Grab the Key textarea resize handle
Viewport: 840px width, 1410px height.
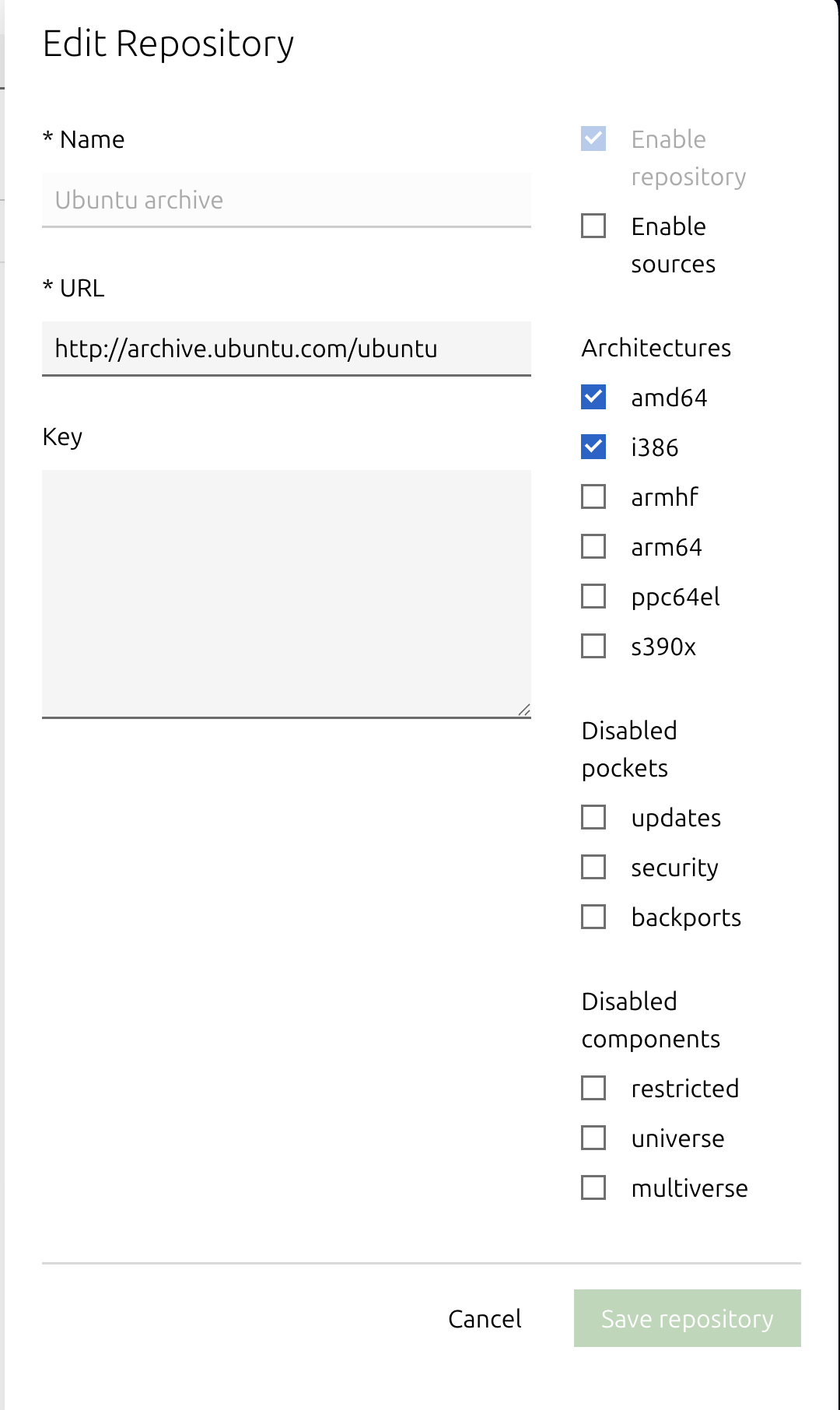point(524,710)
